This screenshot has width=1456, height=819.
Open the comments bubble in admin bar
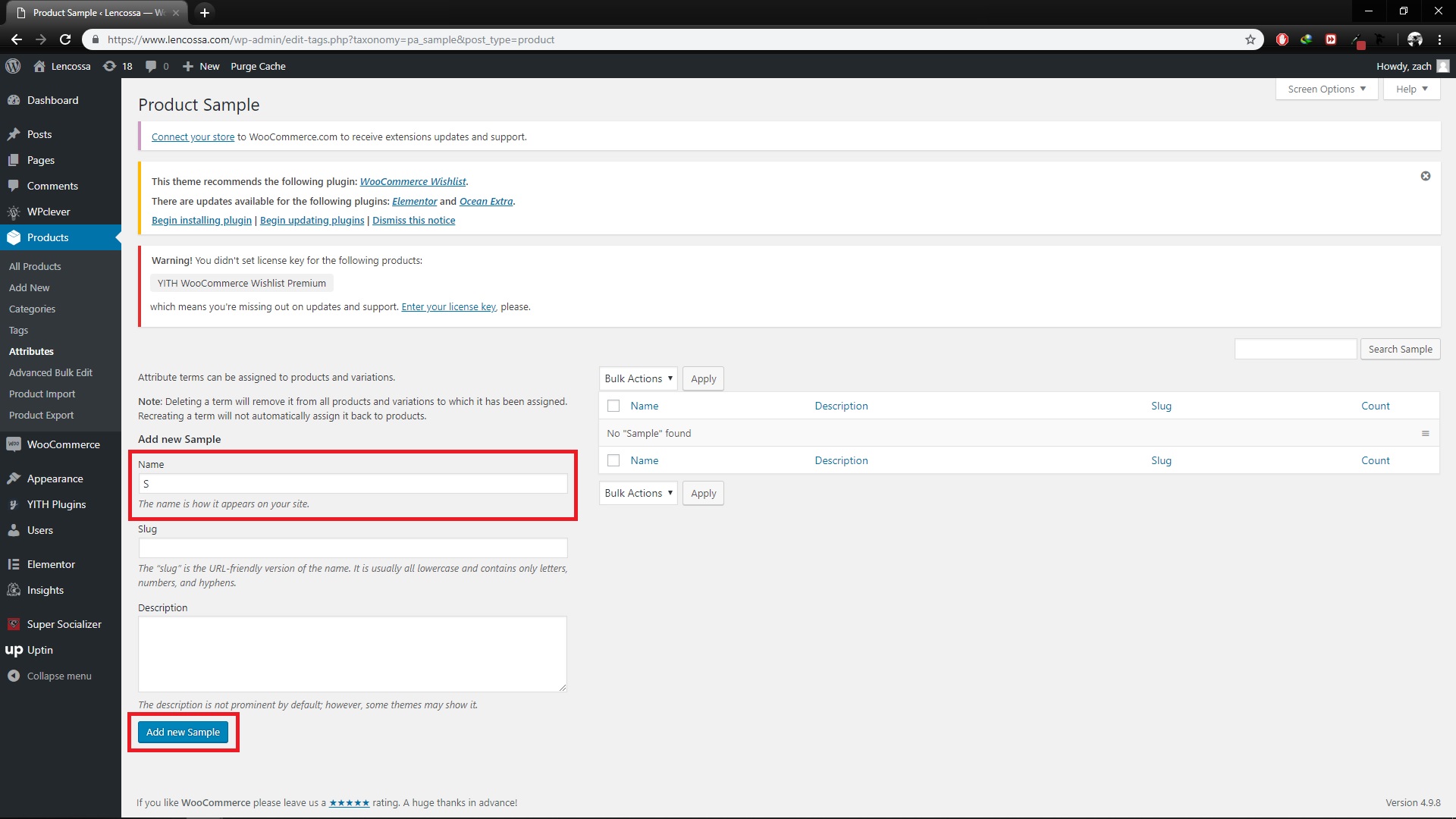(157, 66)
